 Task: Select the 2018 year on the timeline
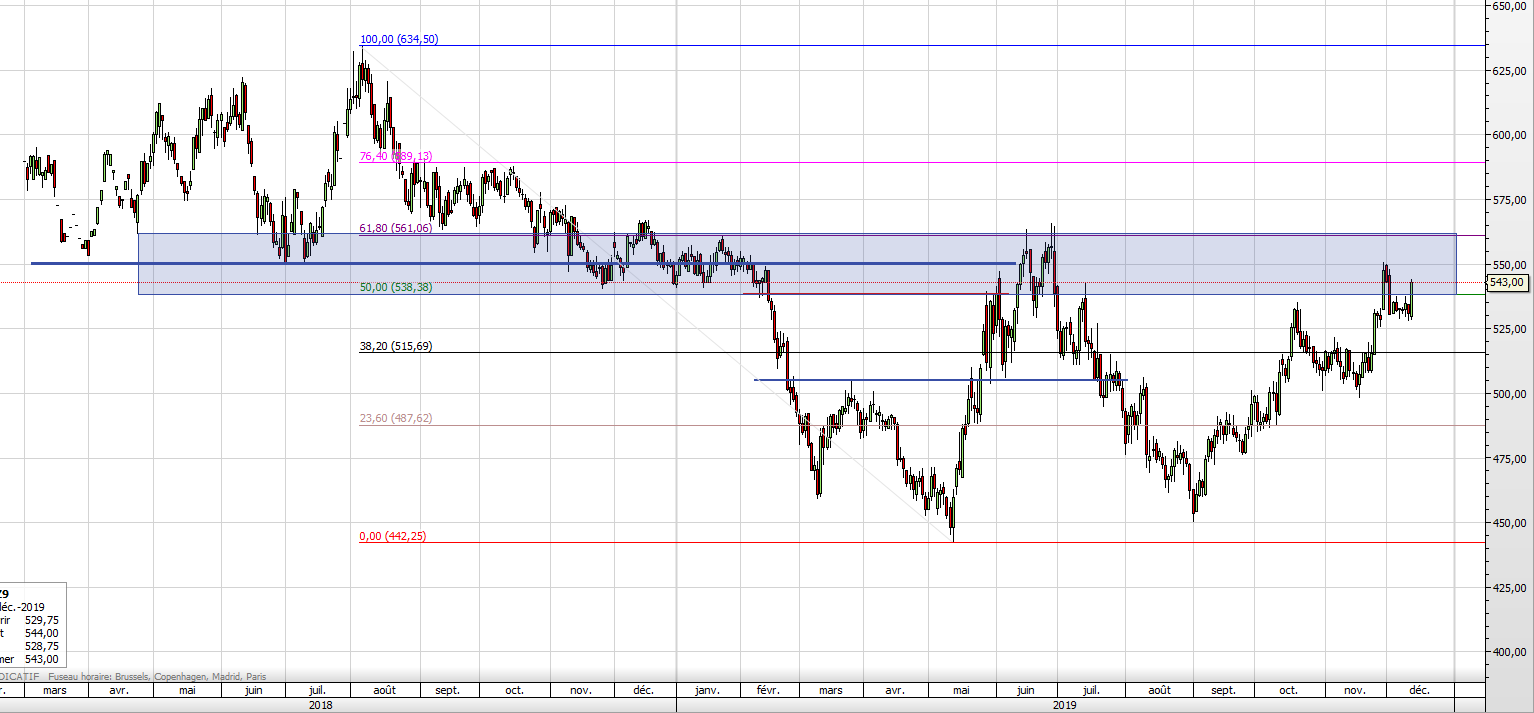tap(321, 705)
